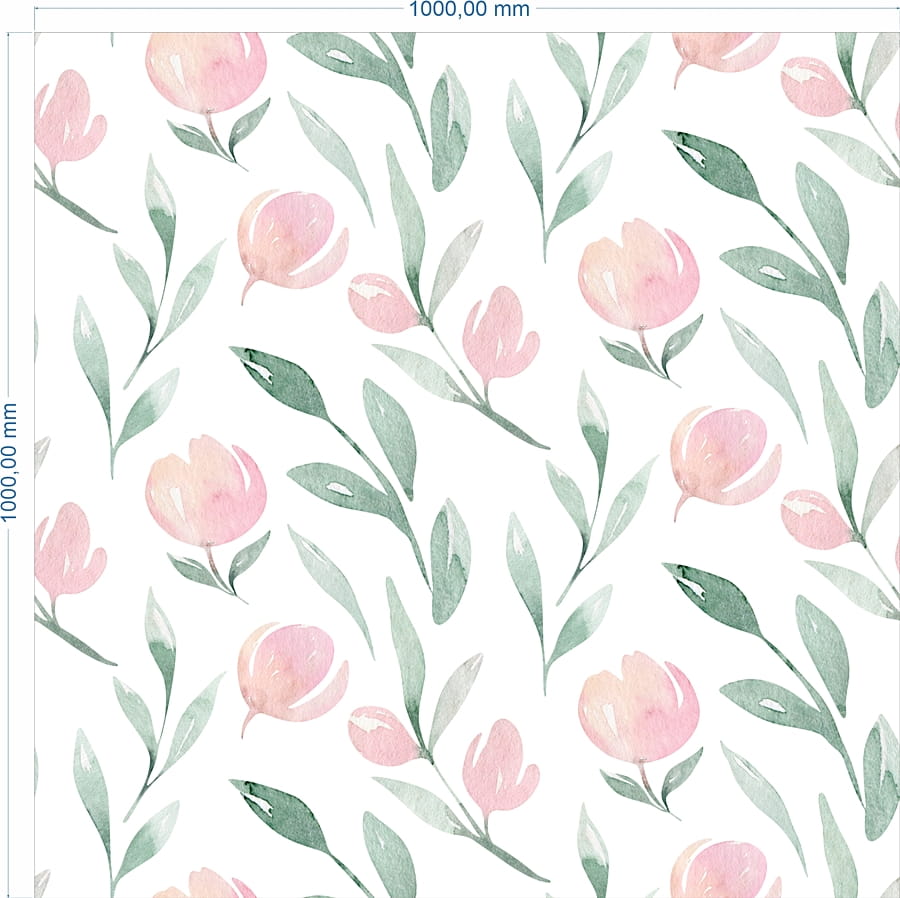The image size is (900, 898).
Task: Click the horizontal 1000,00 mm width label
Action: tap(469, 9)
